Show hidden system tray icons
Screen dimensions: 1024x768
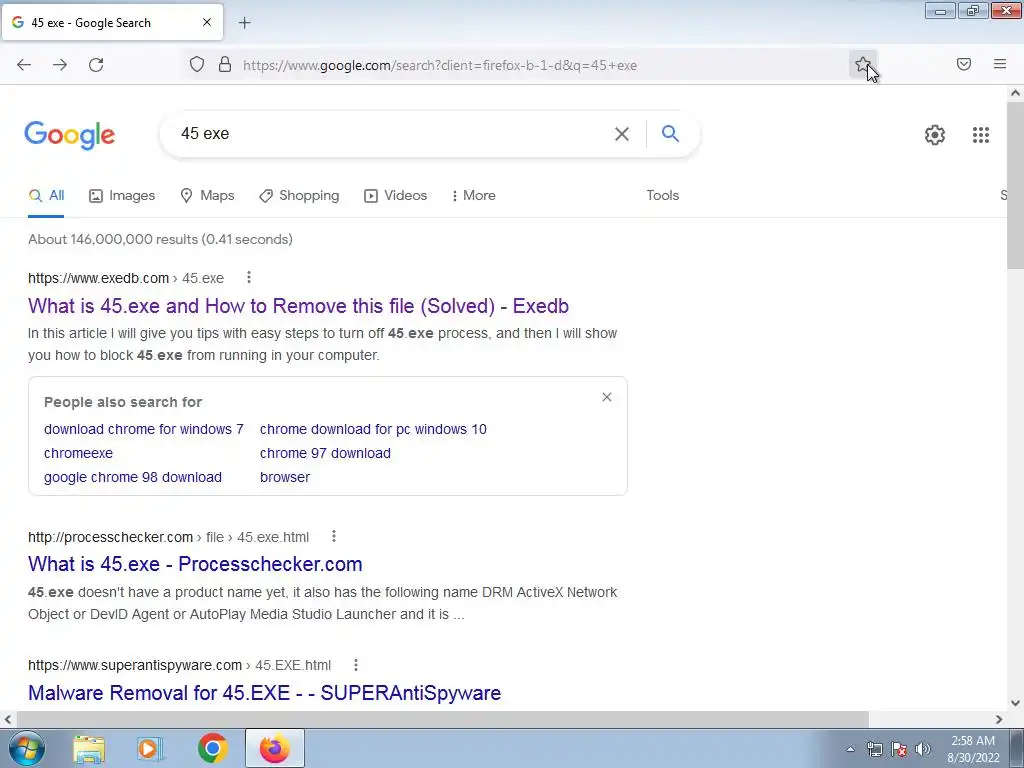(850, 749)
